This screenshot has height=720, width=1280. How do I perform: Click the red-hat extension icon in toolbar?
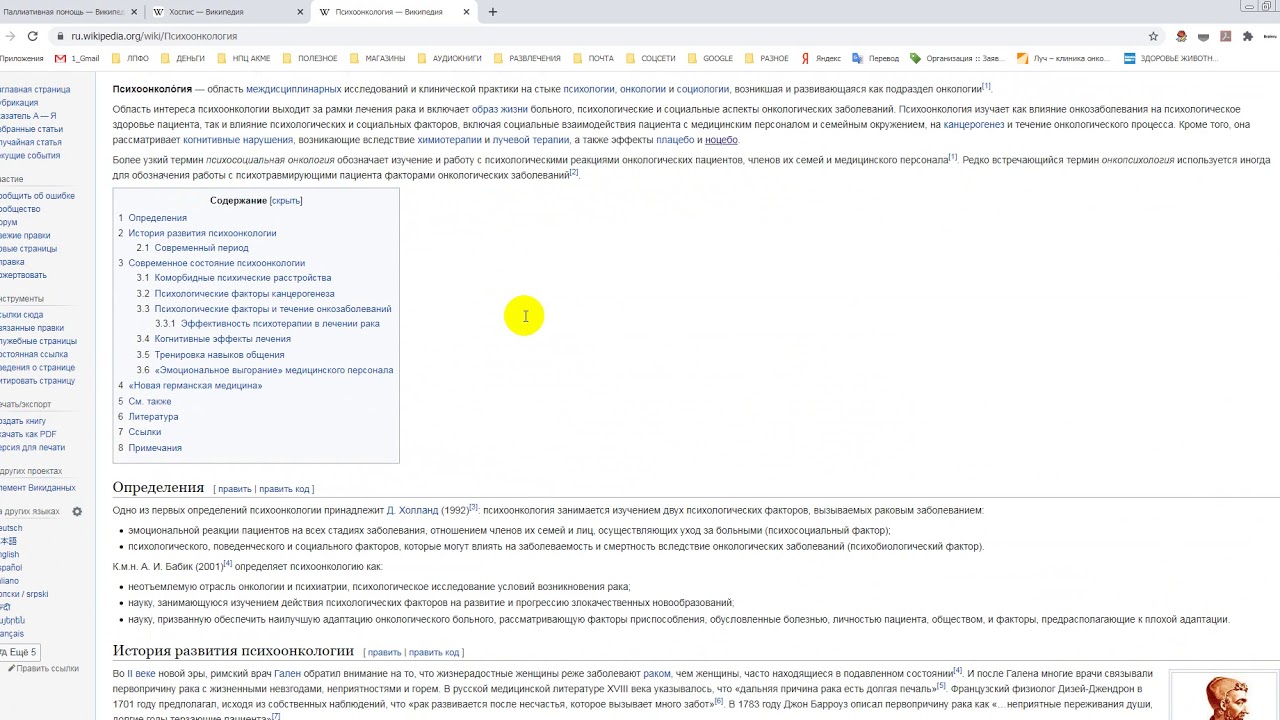[1181, 36]
